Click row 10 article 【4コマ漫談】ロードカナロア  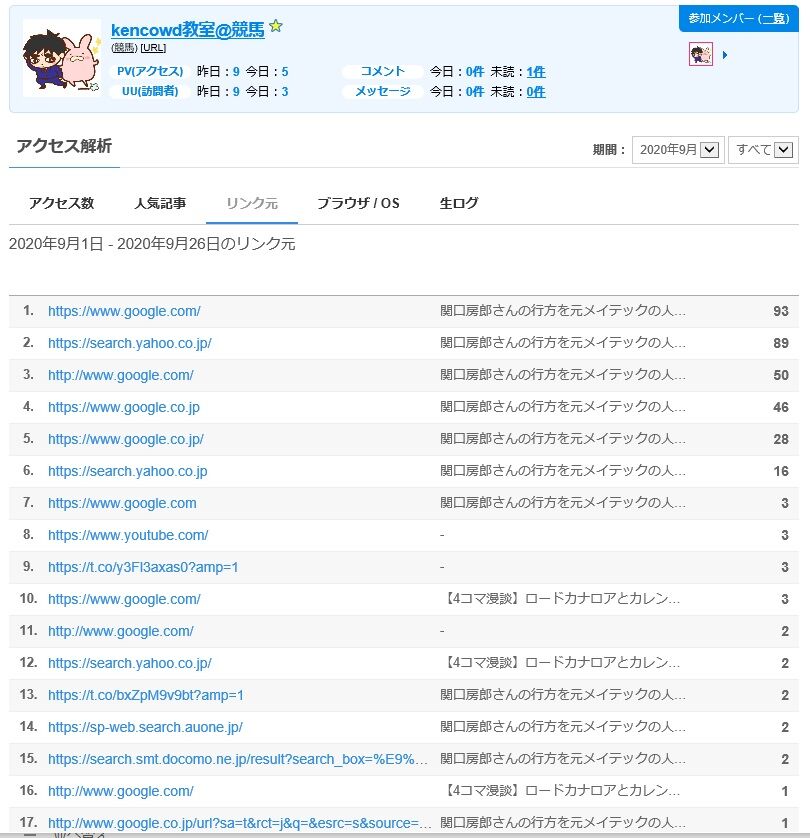pos(563,599)
